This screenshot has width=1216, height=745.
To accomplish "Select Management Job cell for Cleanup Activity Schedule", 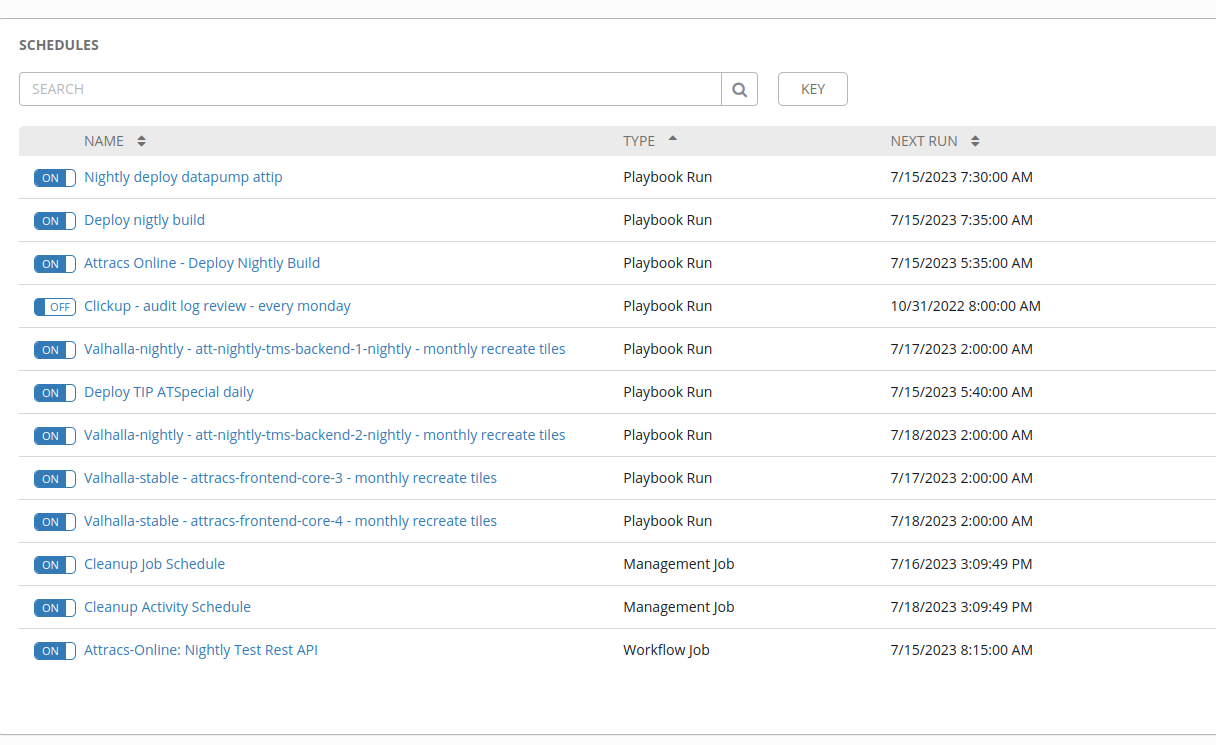I will tap(679, 607).
